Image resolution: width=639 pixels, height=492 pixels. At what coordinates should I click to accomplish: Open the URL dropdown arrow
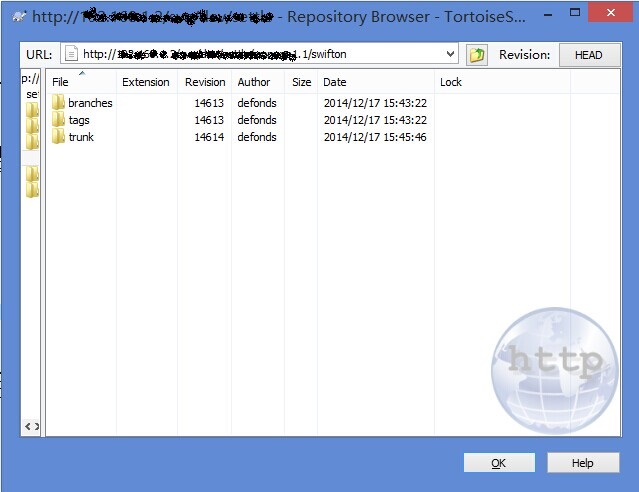point(450,54)
